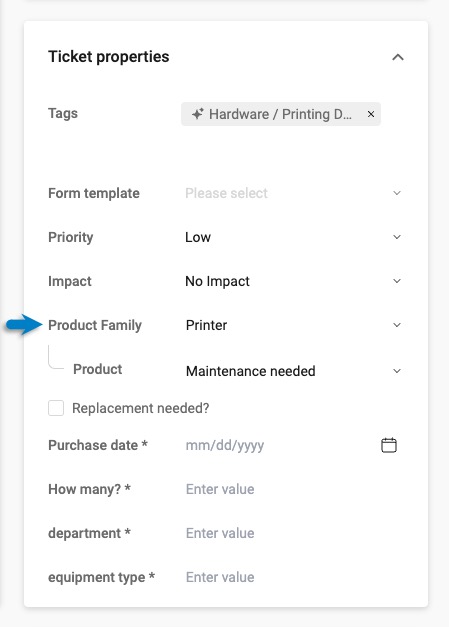Viewport: 449px width, 627px height.
Task: Remove the Hardware / Printing tag
Action: [x=371, y=114]
